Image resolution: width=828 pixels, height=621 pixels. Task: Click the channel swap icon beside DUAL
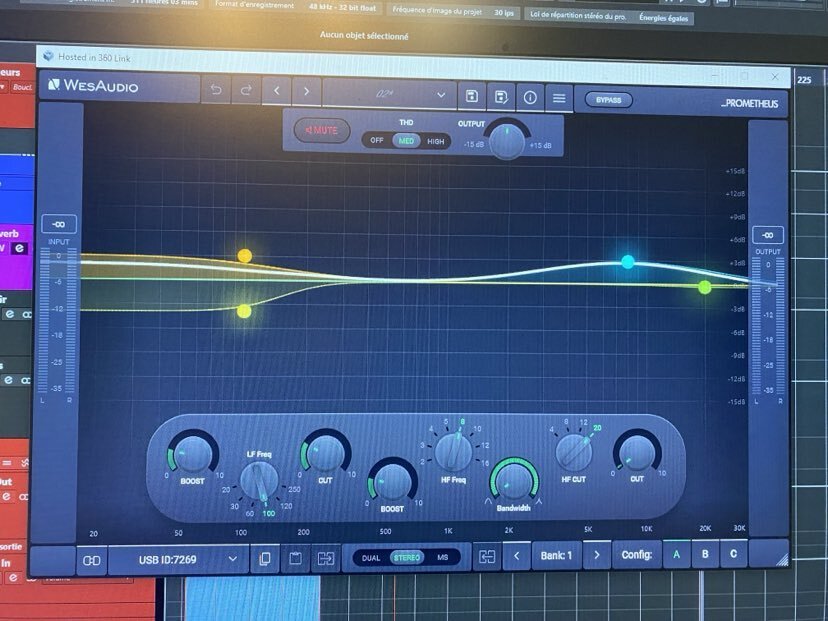tap(325, 558)
